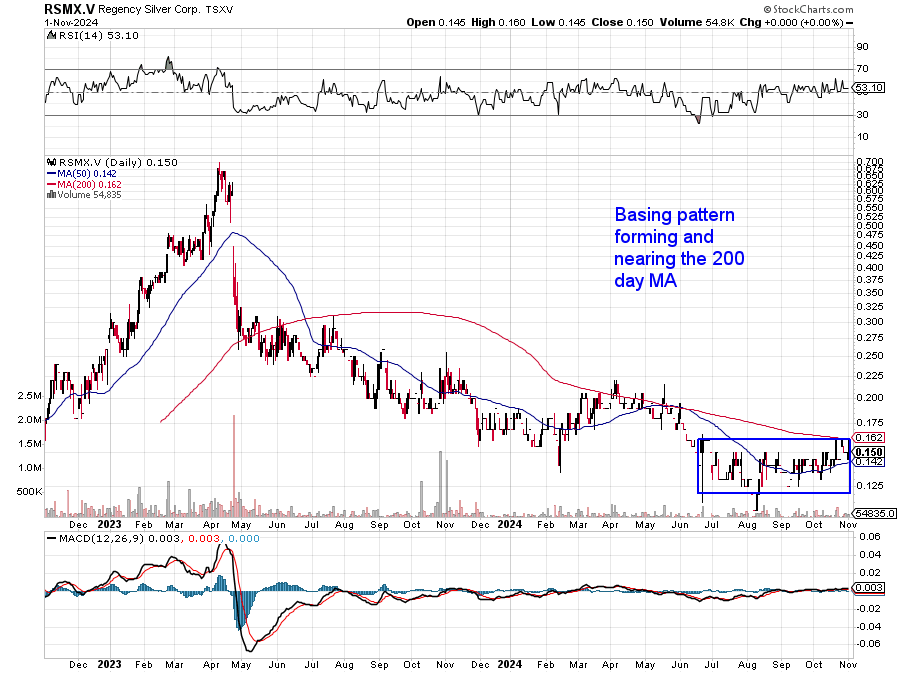Viewport: 900px width, 673px height.
Task: Click the MA(50) 0.142 legend entry
Action: coord(81,173)
